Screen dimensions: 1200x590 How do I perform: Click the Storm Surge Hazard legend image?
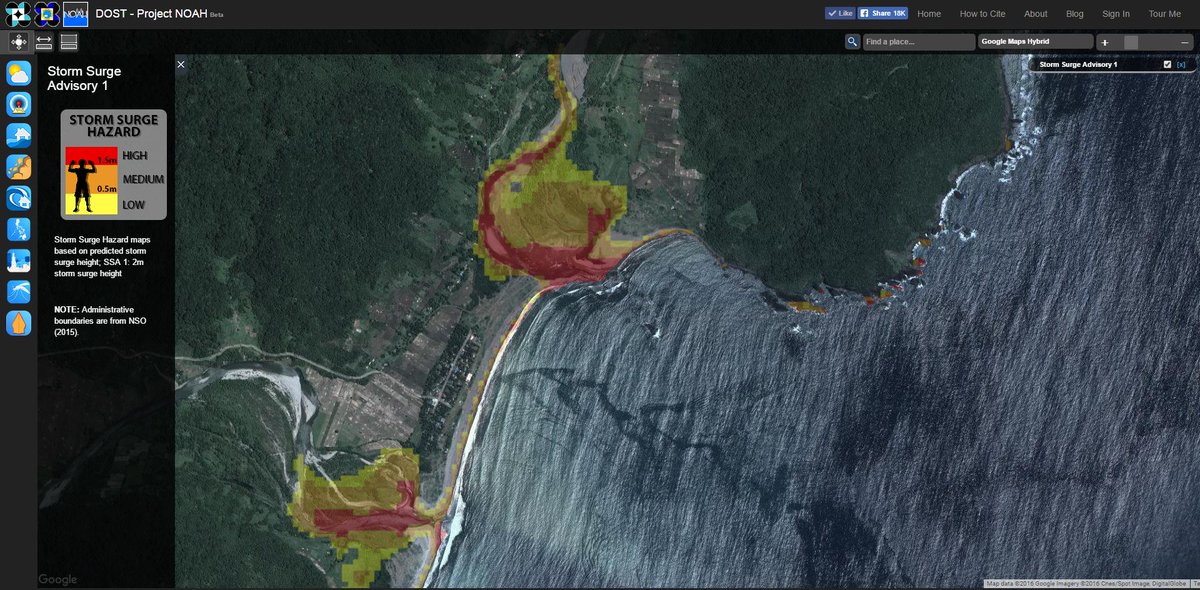(x=113, y=164)
